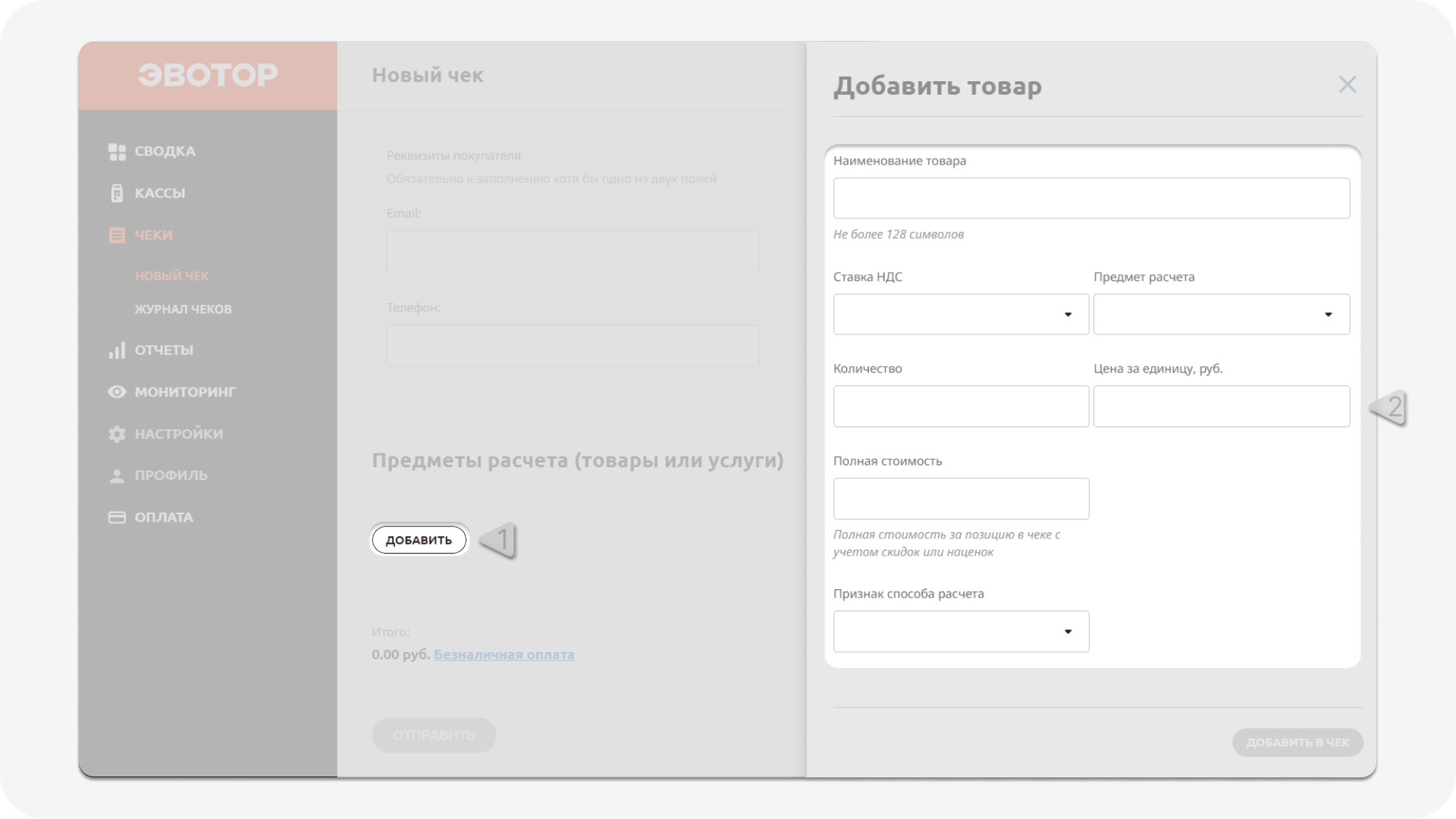Open the ОТЧЕТЫ reports icon
This screenshot has width=1456, height=819.
(x=118, y=350)
